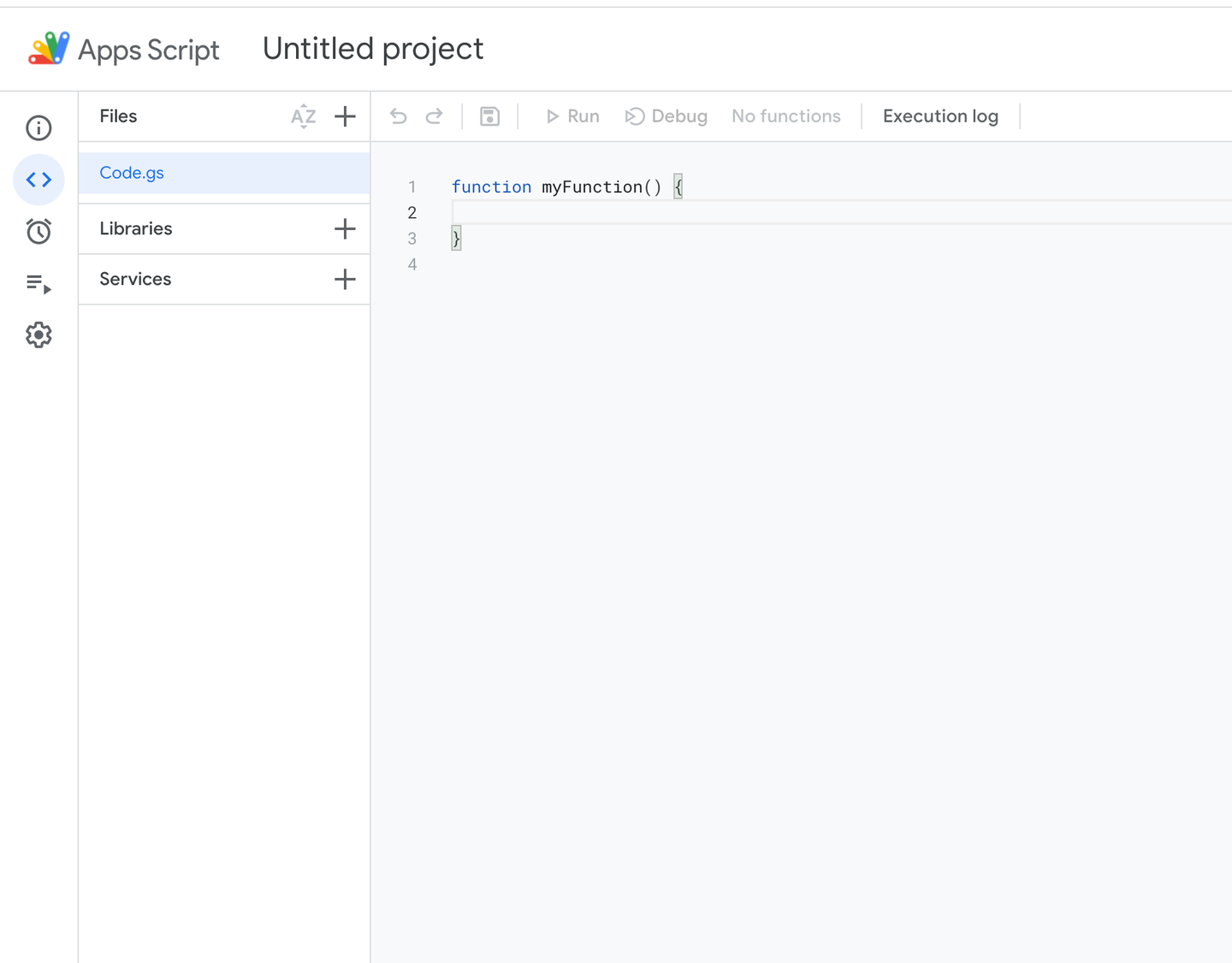The height and width of the screenshot is (963, 1232).
Task: Add a new file with the plus icon
Action: [x=345, y=116]
